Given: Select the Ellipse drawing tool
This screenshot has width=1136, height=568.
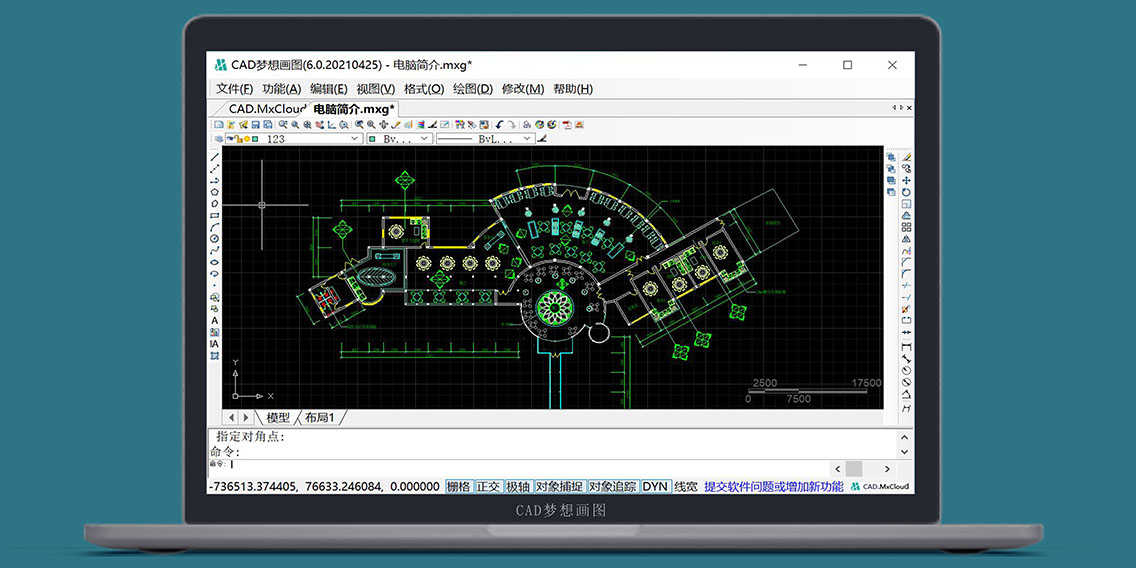Looking at the screenshot, I should (x=215, y=263).
